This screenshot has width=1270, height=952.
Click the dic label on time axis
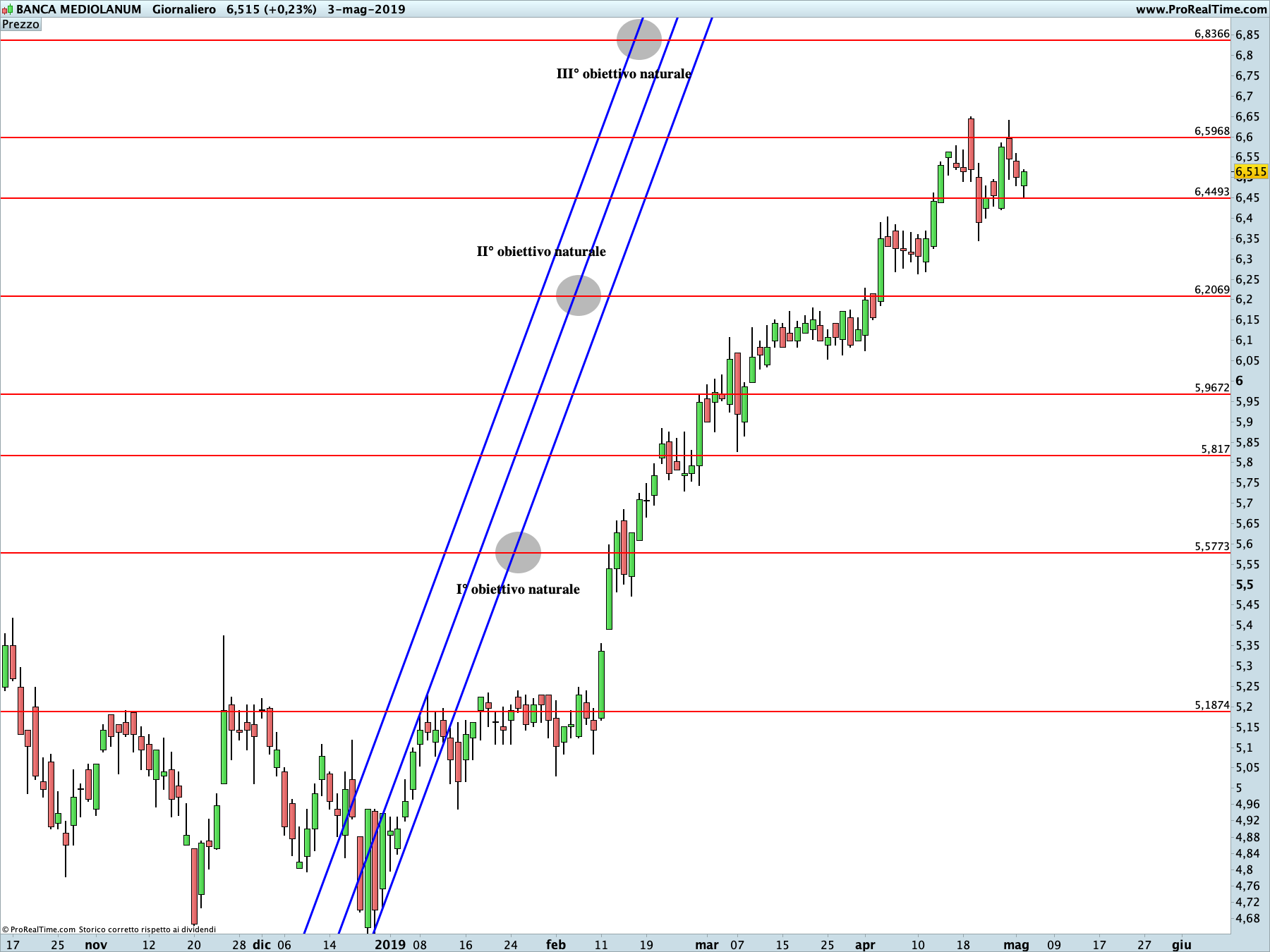pos(262,945)
